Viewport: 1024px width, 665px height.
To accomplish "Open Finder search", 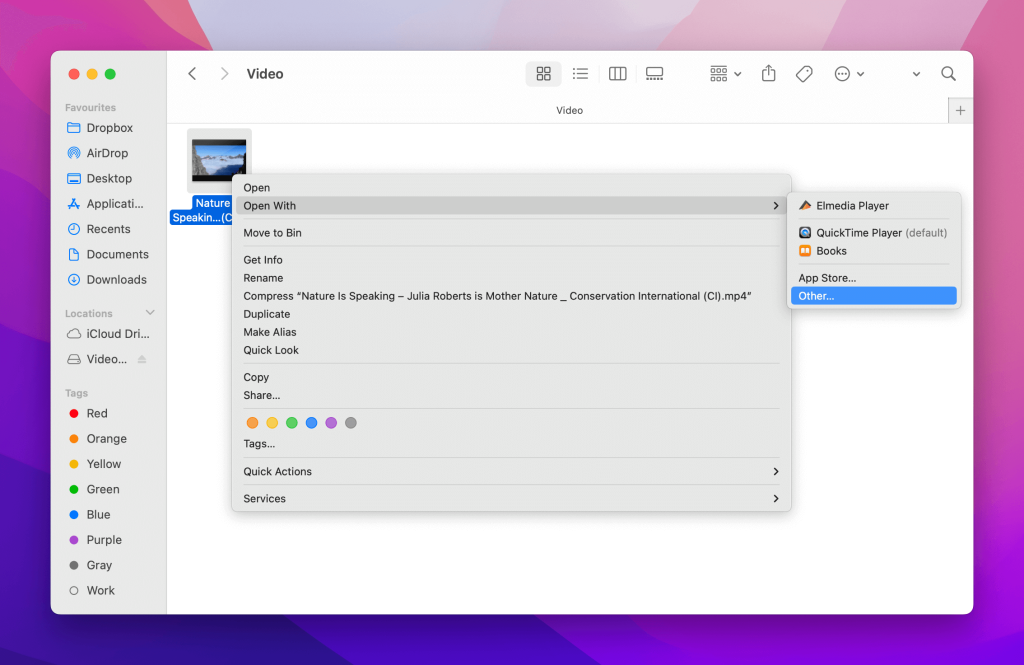I will tap(948, 73).
